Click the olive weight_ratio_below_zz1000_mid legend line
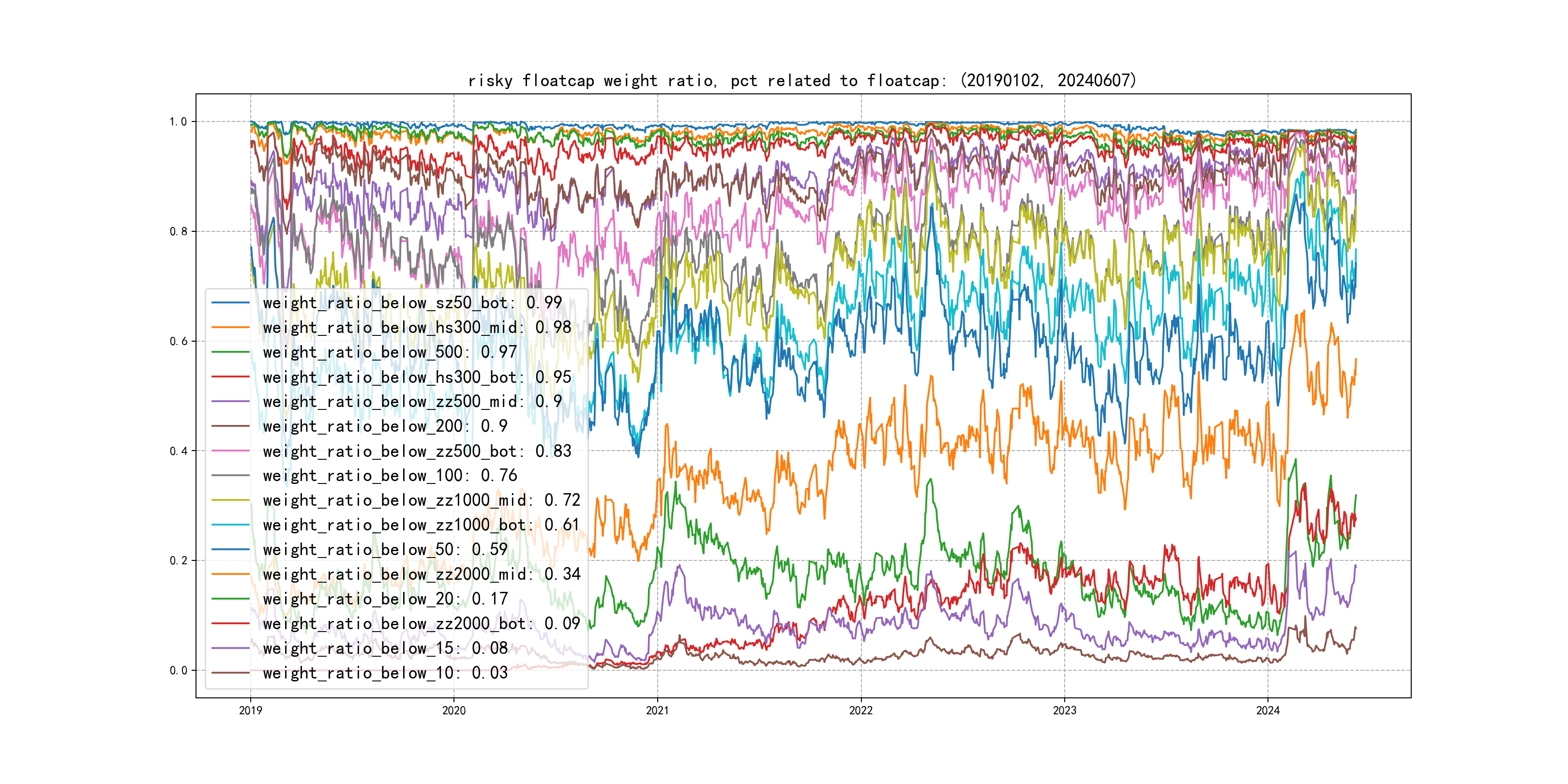1568x784 pixels. pyautogui.click(x=231, y=500)
